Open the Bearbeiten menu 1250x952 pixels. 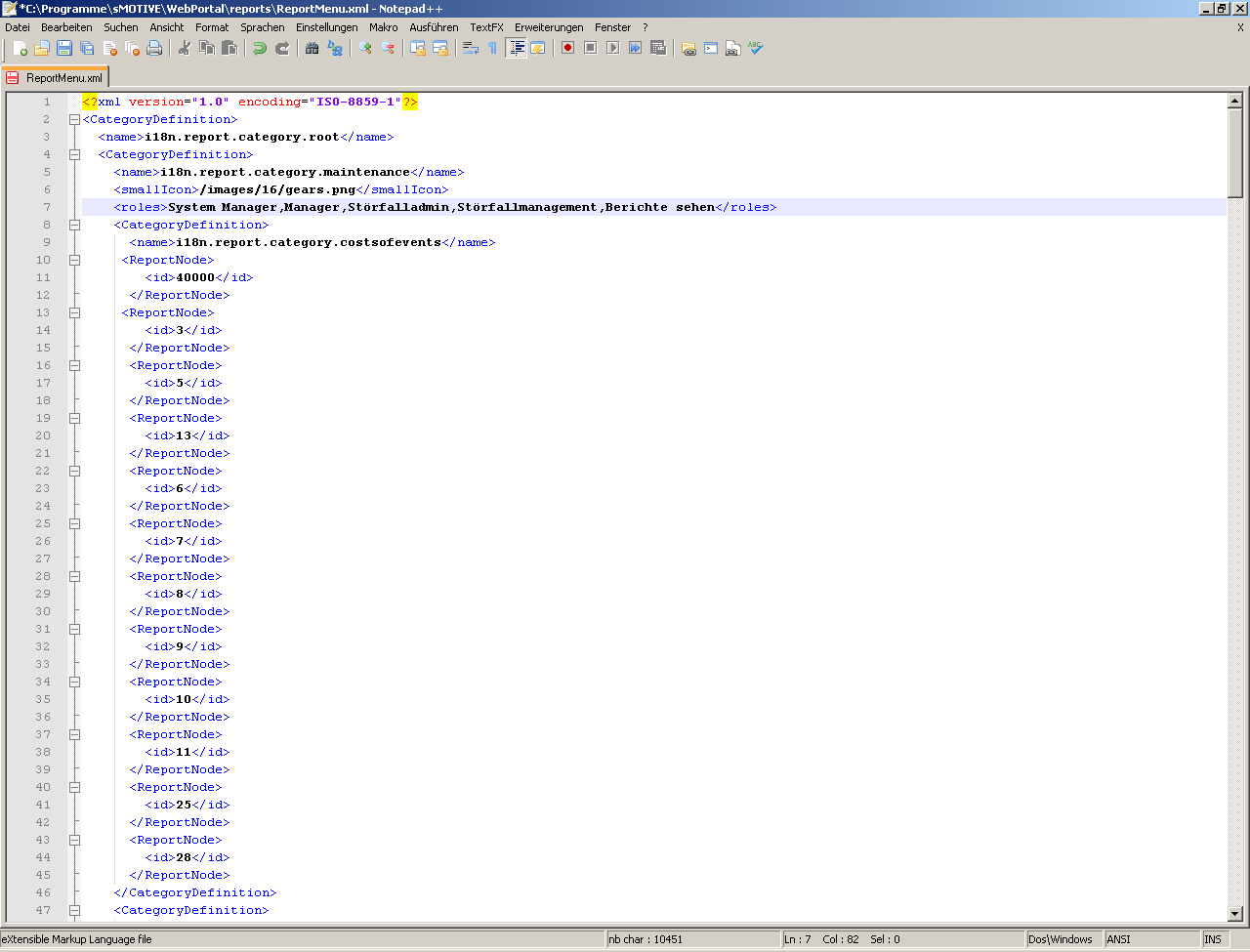[x=66, y=27]
